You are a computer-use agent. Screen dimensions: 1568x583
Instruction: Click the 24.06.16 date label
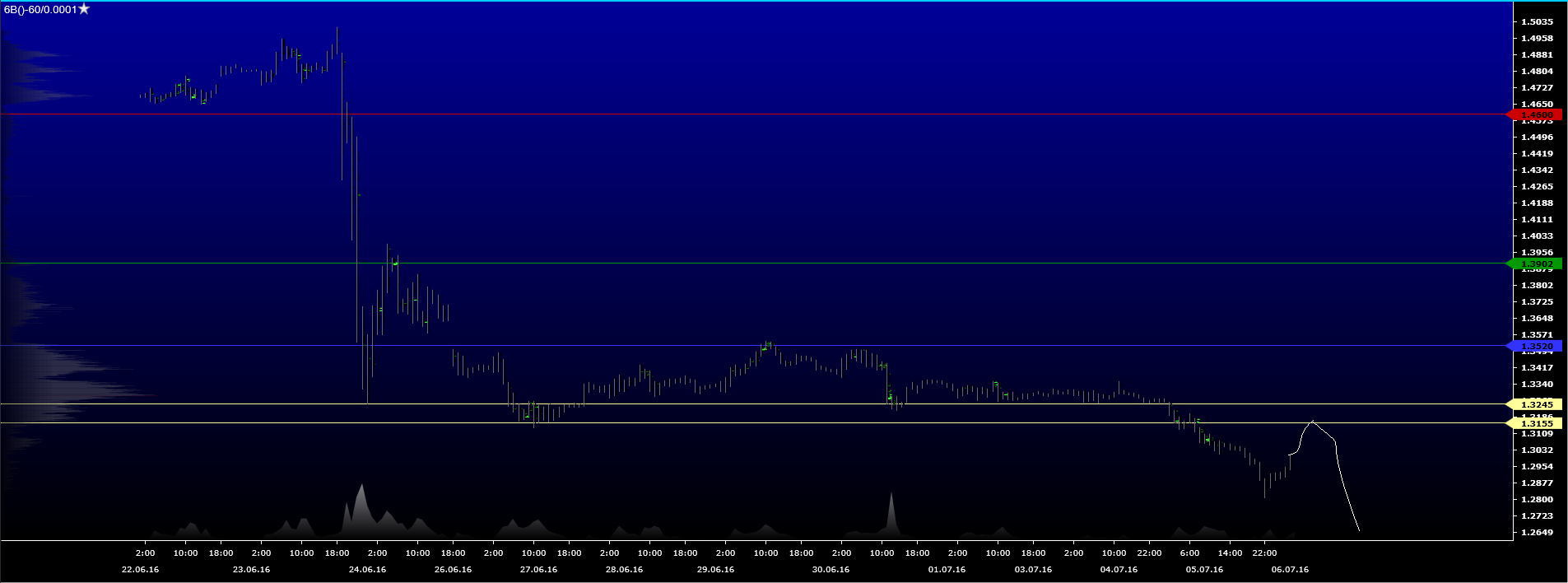367,570
